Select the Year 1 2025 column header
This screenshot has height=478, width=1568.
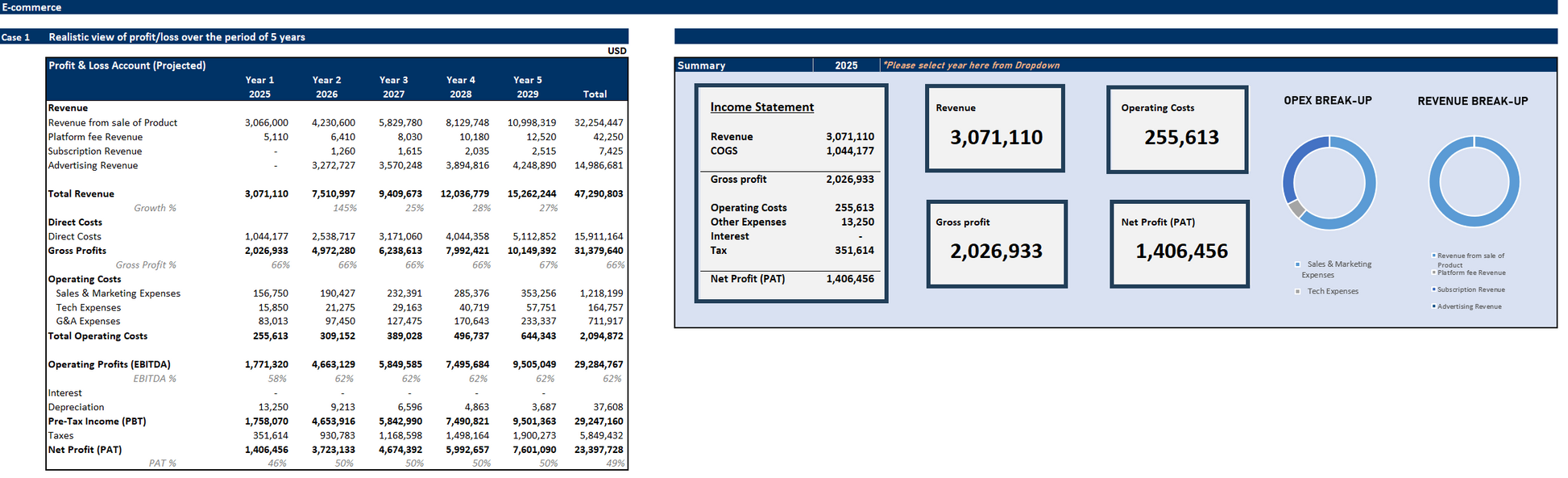tap(259, 87)
